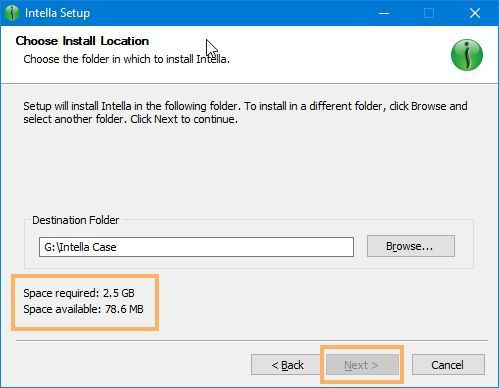499x388 pixels.
Task: Click the disabled maximize window button
Action: [429, 13]
